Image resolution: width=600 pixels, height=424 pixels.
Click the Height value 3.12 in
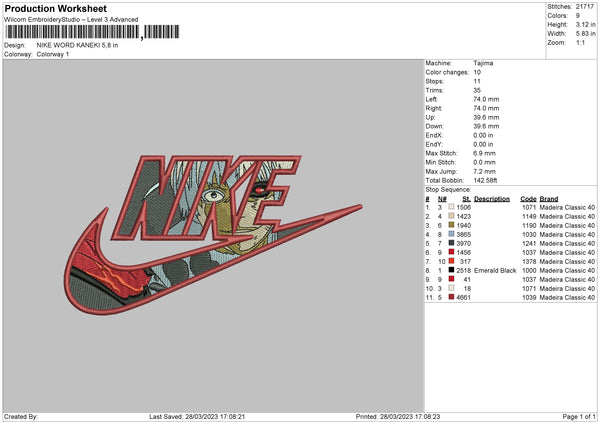click(585, 24)
